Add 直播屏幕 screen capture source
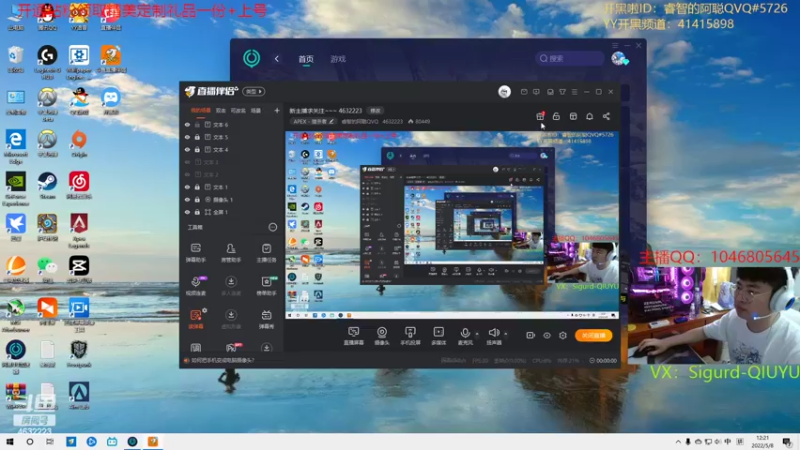This screenshot has height=450, width=800. click(353, 336)
